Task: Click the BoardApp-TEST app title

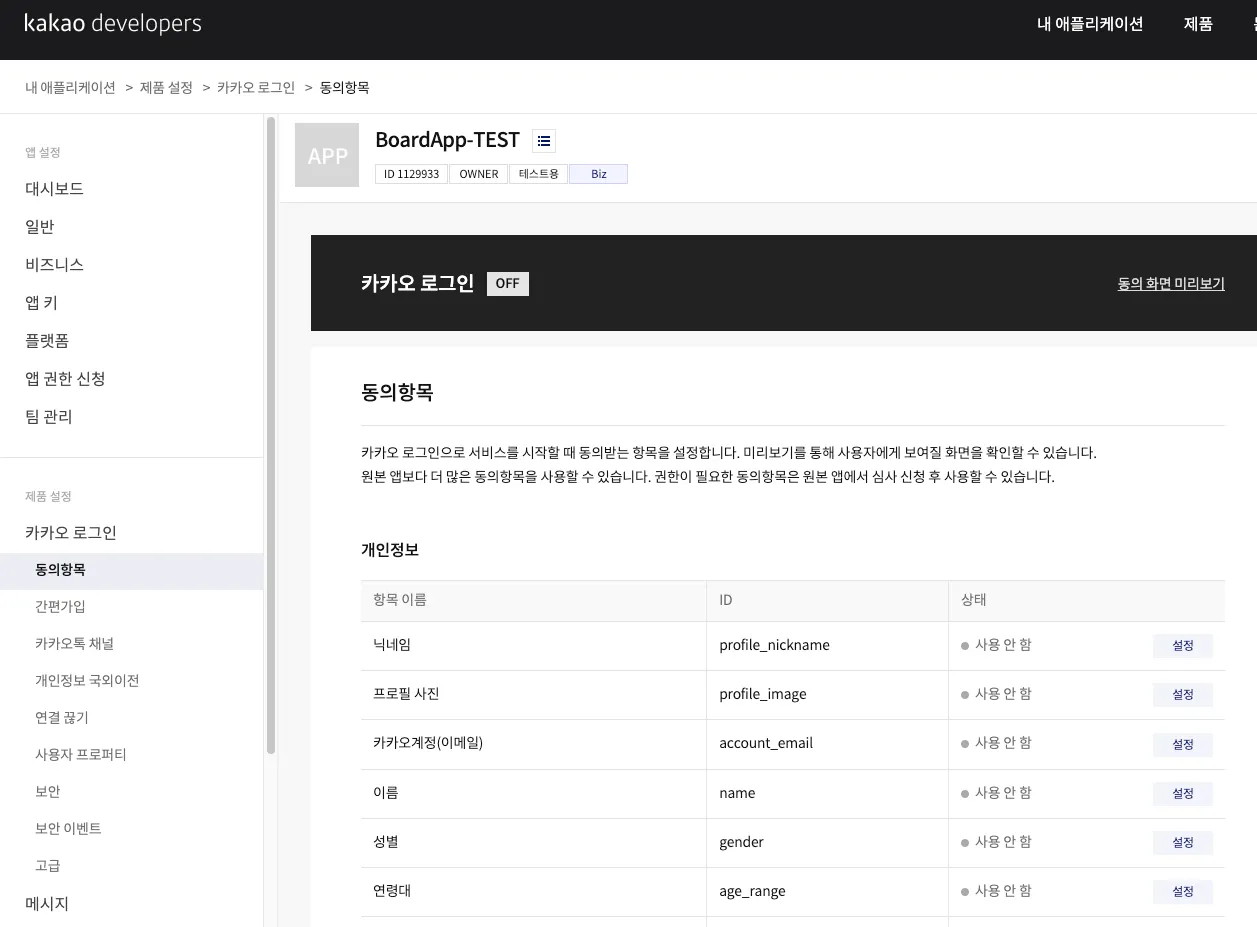Action: (448, 140)
